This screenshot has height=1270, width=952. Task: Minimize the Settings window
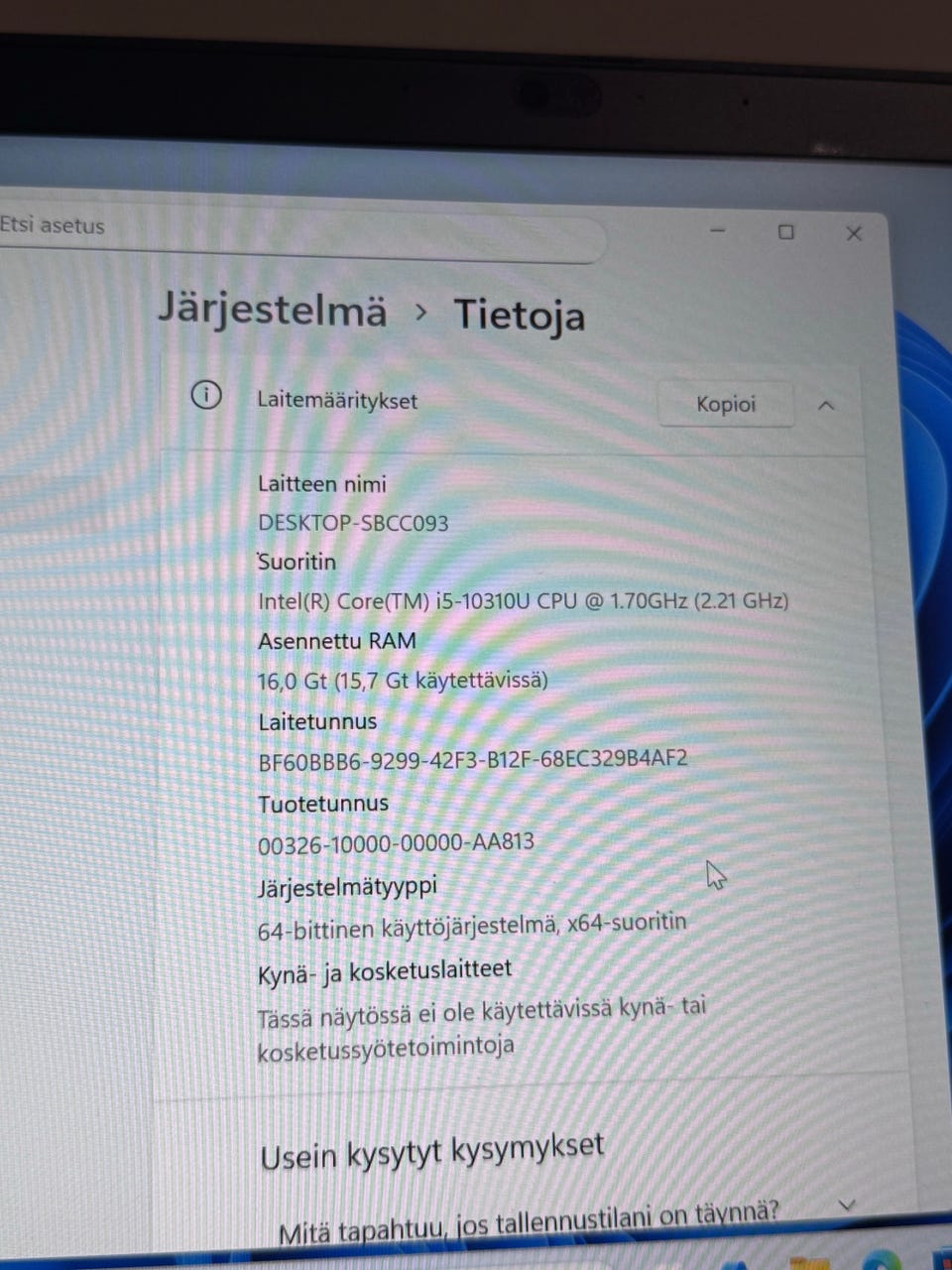pos(719,230)
